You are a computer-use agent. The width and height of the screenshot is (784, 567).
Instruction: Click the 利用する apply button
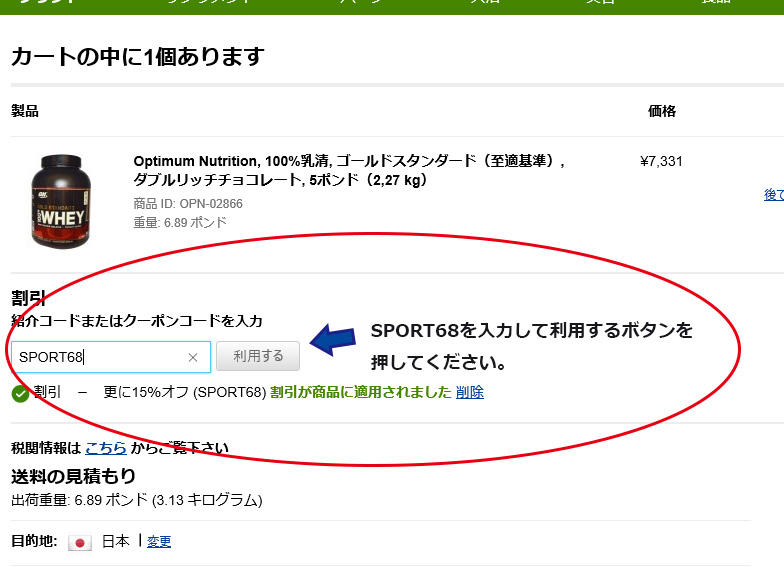(258, 356)
